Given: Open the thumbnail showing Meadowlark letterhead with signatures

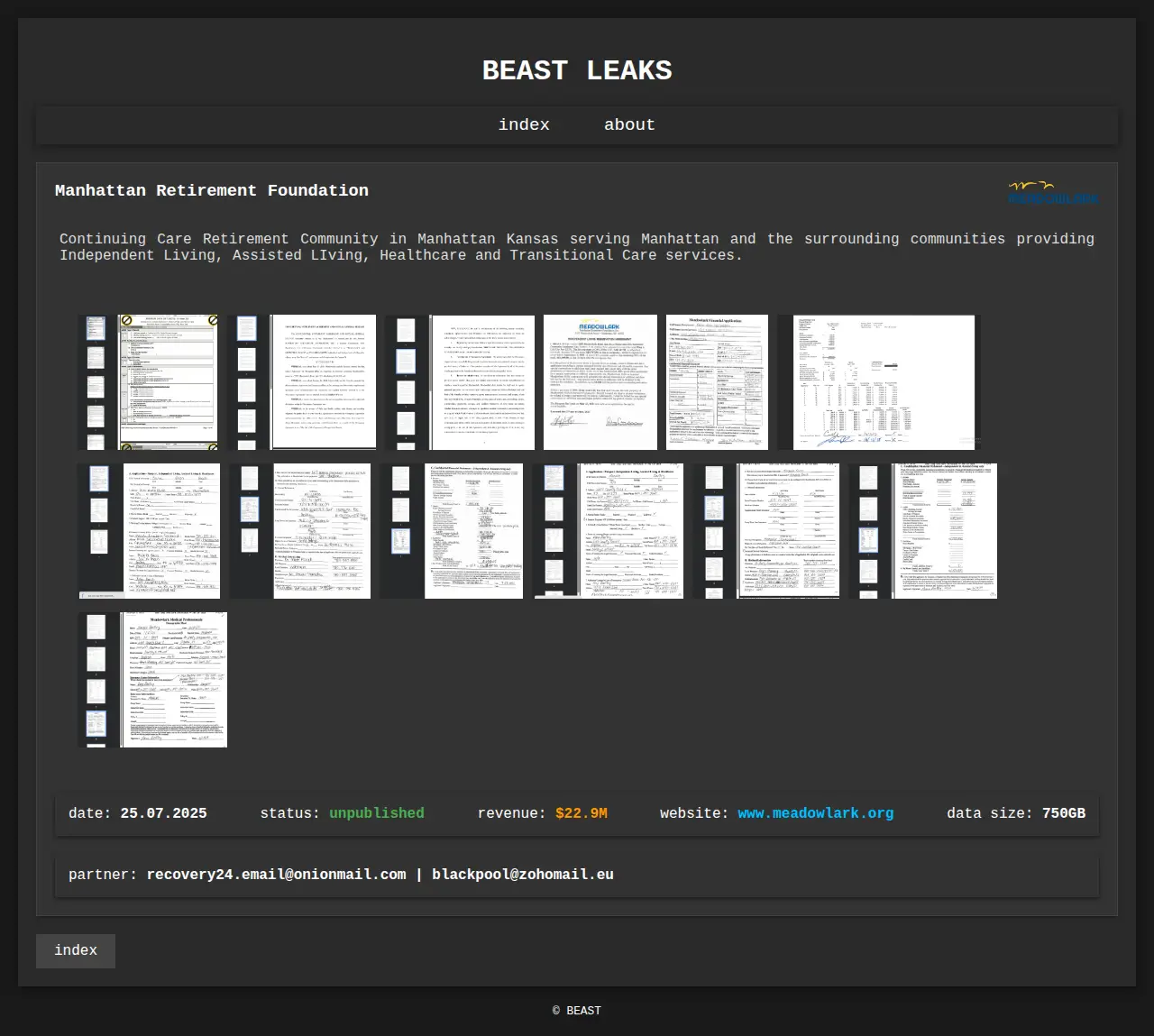Looking at the screenshot, I should 600,382.
